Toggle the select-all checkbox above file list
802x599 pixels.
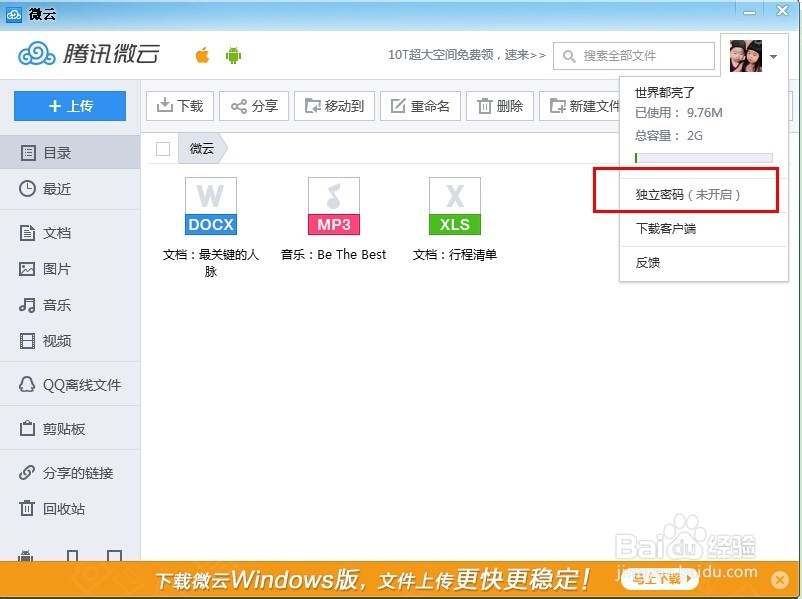coord(161,147)
